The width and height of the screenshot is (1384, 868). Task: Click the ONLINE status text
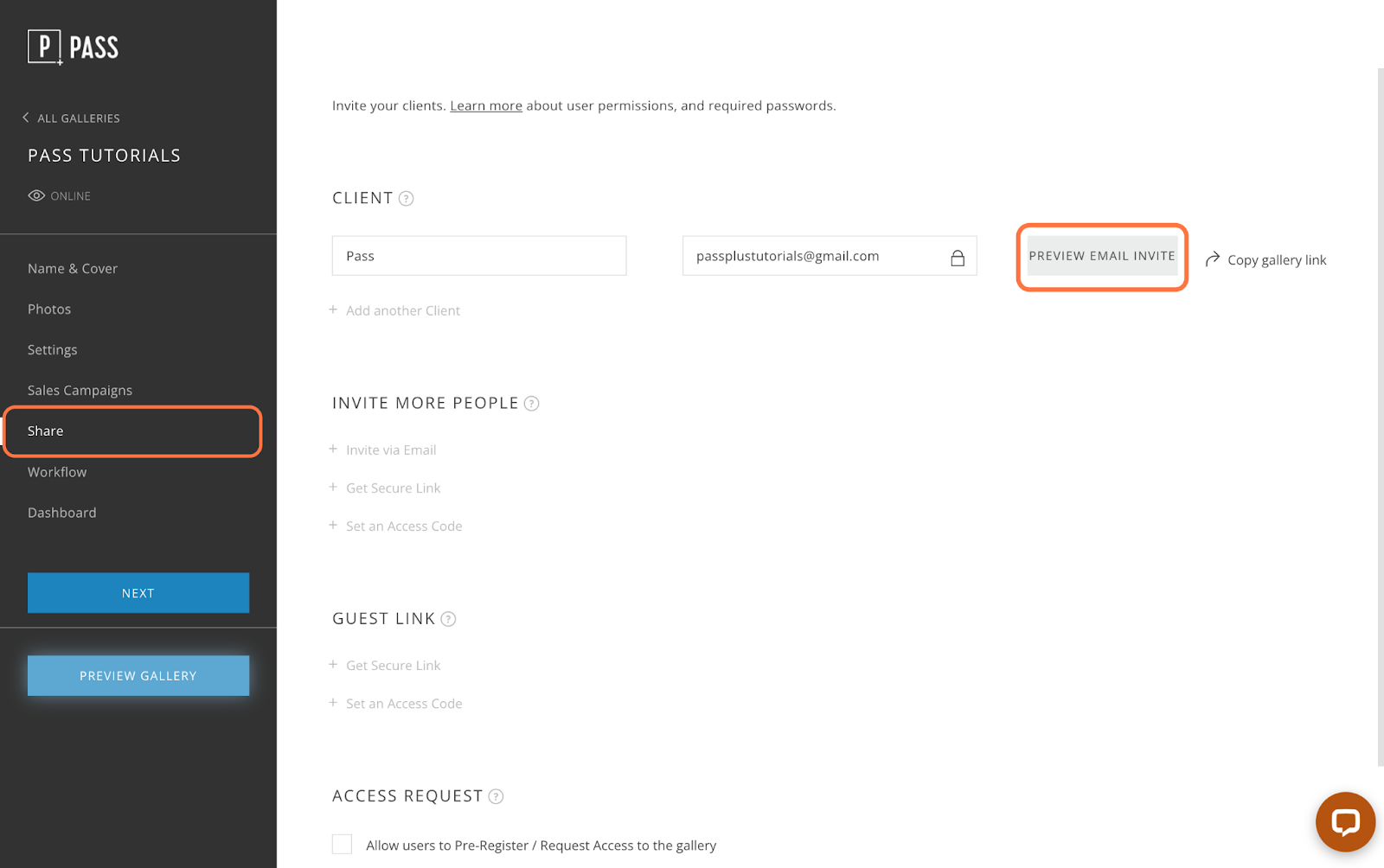[71, 196]
